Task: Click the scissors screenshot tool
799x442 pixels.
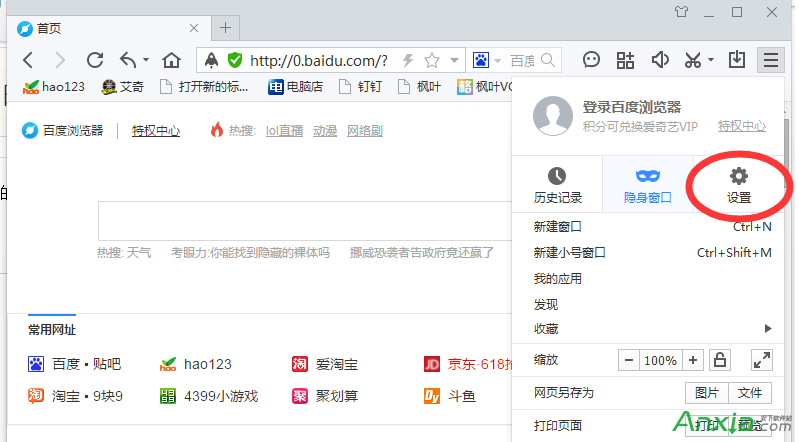Action: pos(693,60)
